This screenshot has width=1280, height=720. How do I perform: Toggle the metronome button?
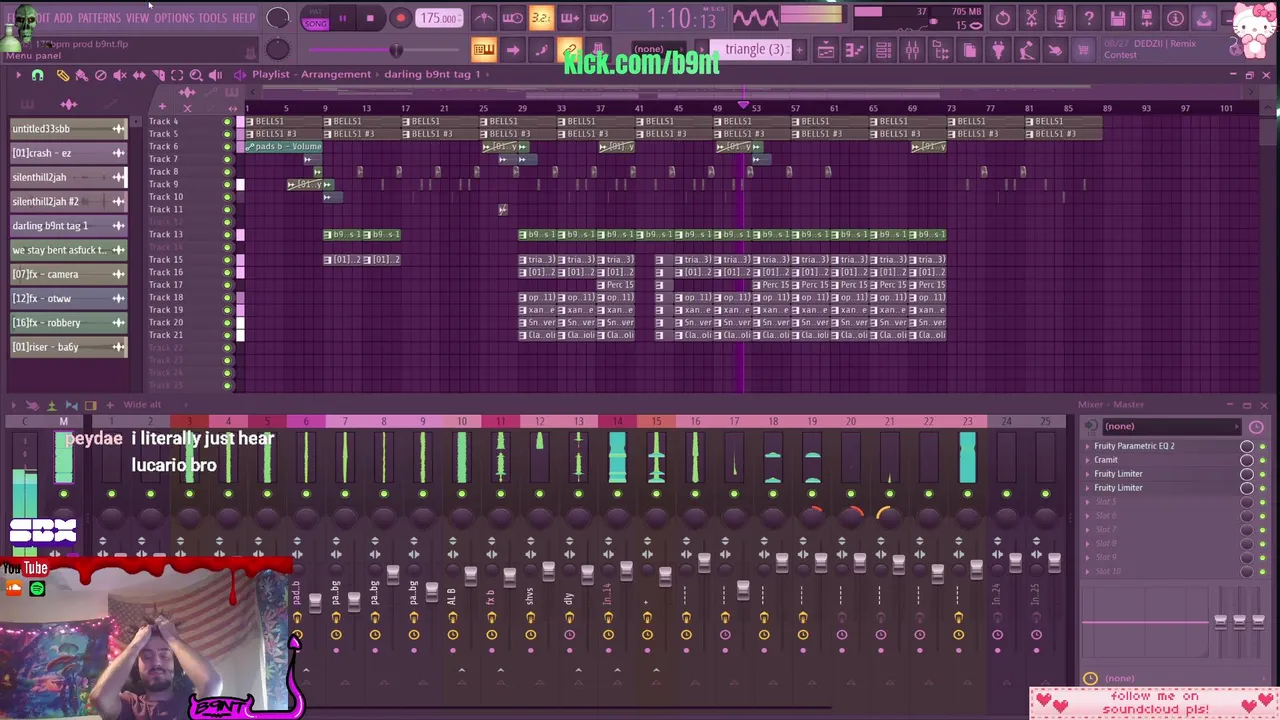coord(483,18)
